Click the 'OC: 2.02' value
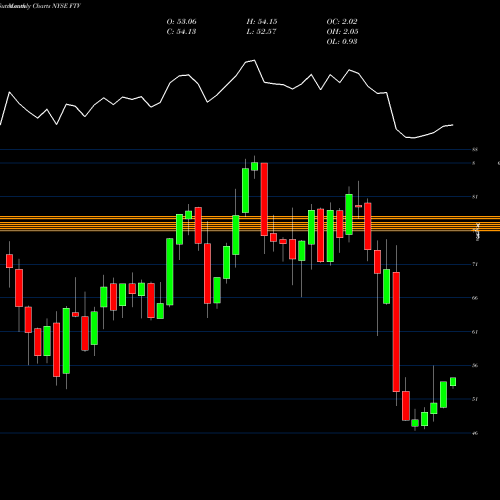The height and width of the screenshot is (500, 500). coord(342,22)
